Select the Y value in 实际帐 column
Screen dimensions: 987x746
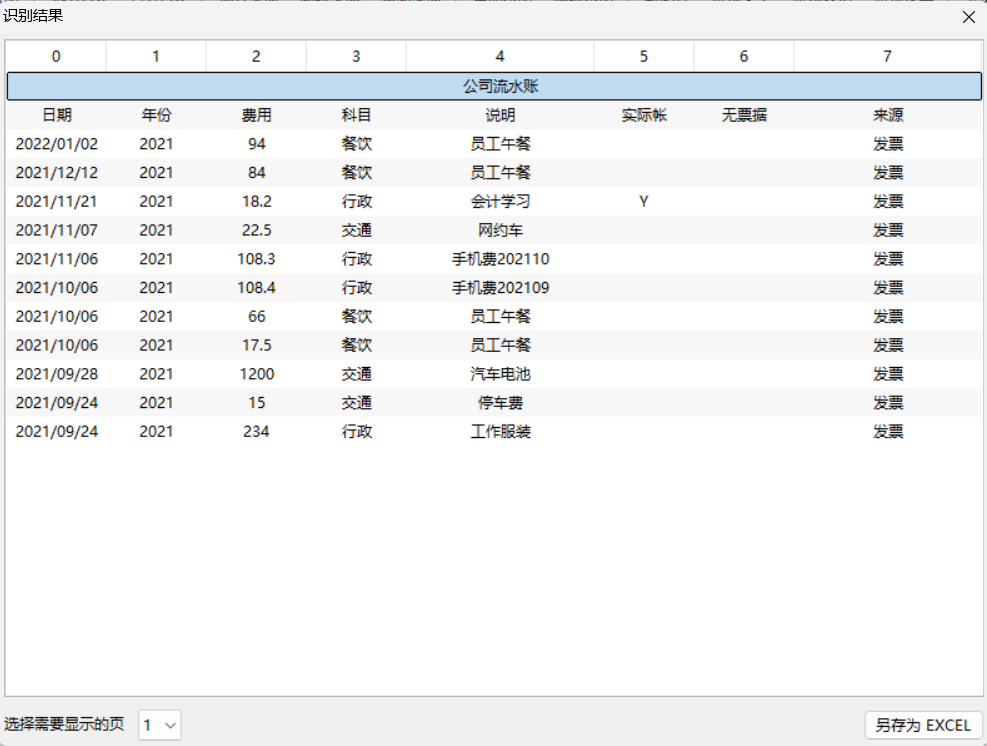pyautogui.click(x=644, y=201)
